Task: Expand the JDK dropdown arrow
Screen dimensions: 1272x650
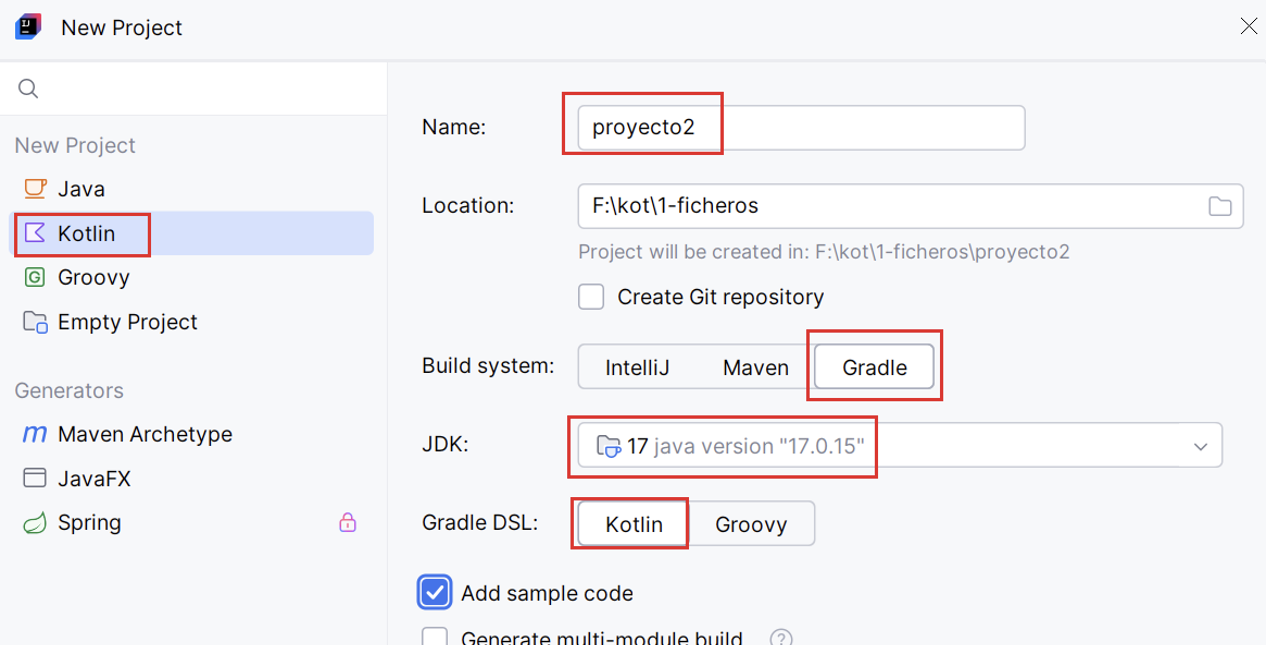Action: coord(1201,446)
